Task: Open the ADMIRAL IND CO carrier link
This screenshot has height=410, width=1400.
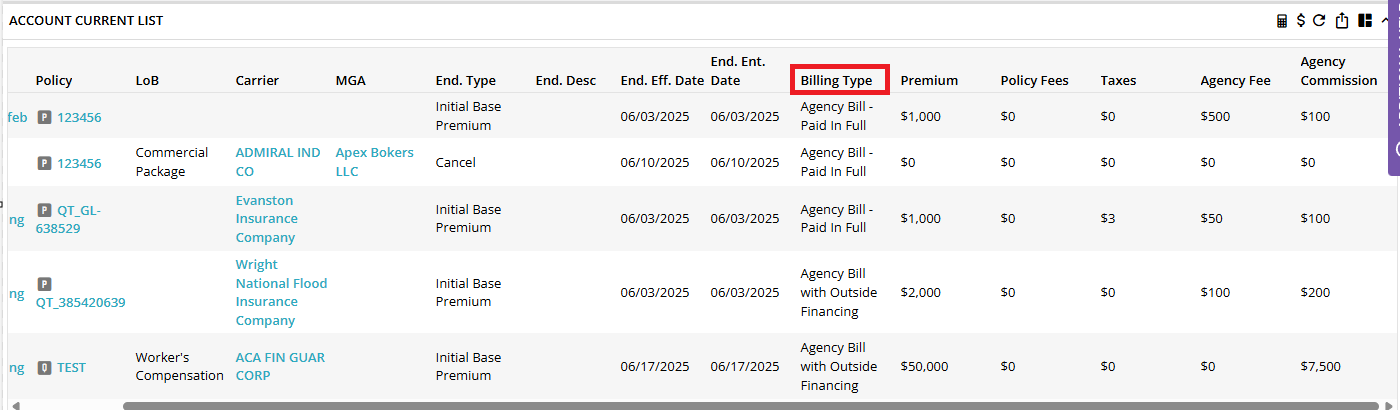Action: tap(278, 162)
